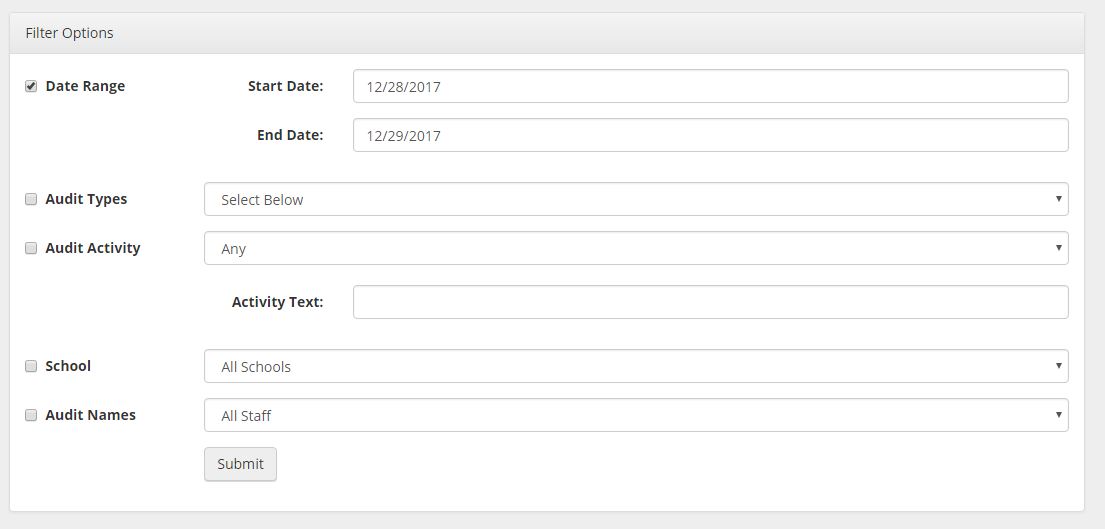This screenshot has height=529, width=1105.
Task: Click the Start Date input field
Action: (710, 86)
